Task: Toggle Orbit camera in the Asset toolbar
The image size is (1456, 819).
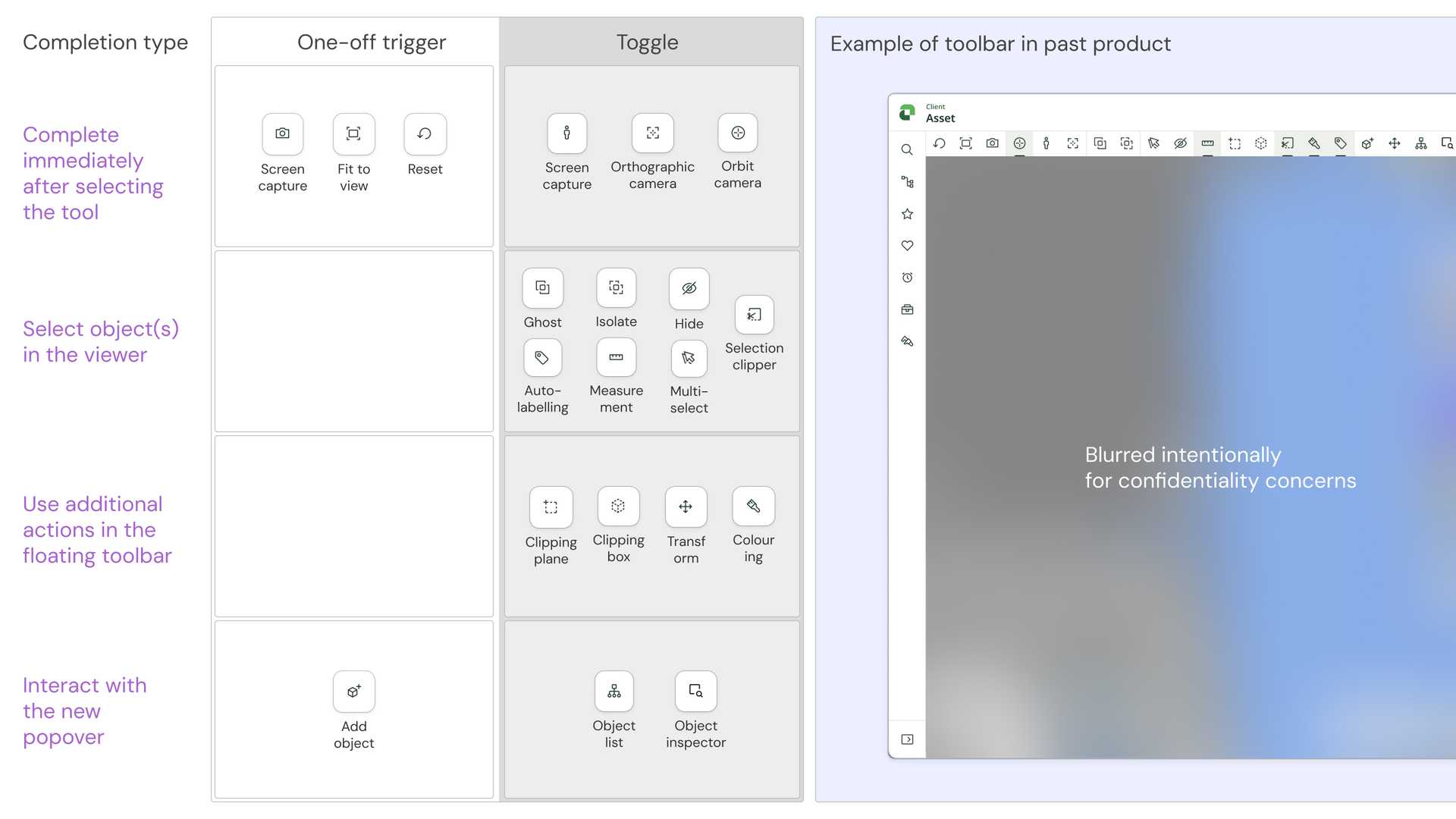Action: [1019, 143]
